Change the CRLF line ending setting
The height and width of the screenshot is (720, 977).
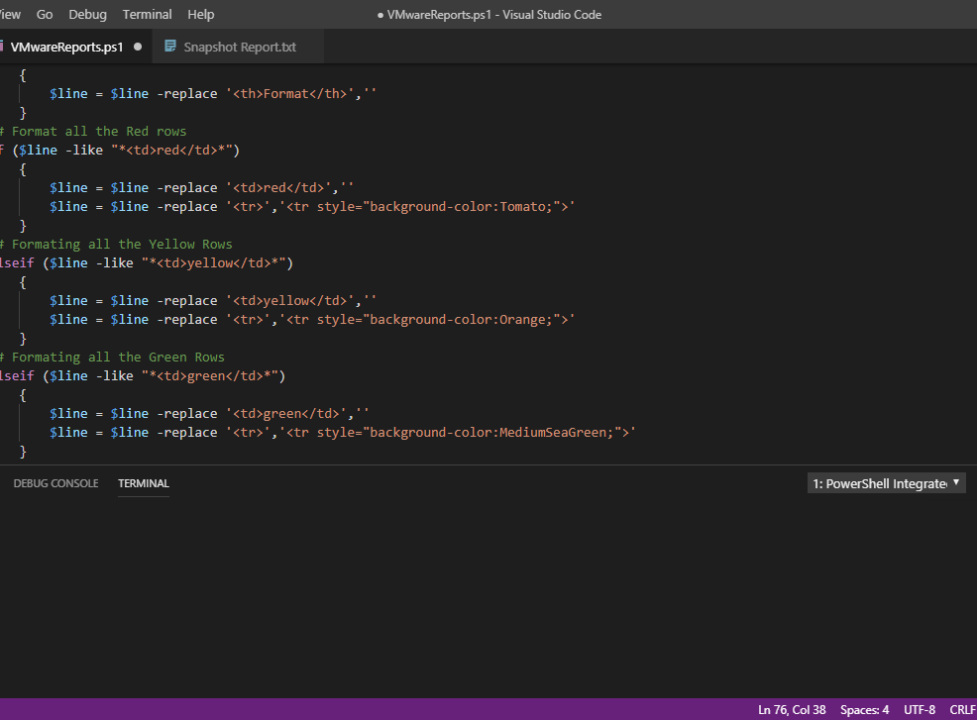(x=962, y=709)
